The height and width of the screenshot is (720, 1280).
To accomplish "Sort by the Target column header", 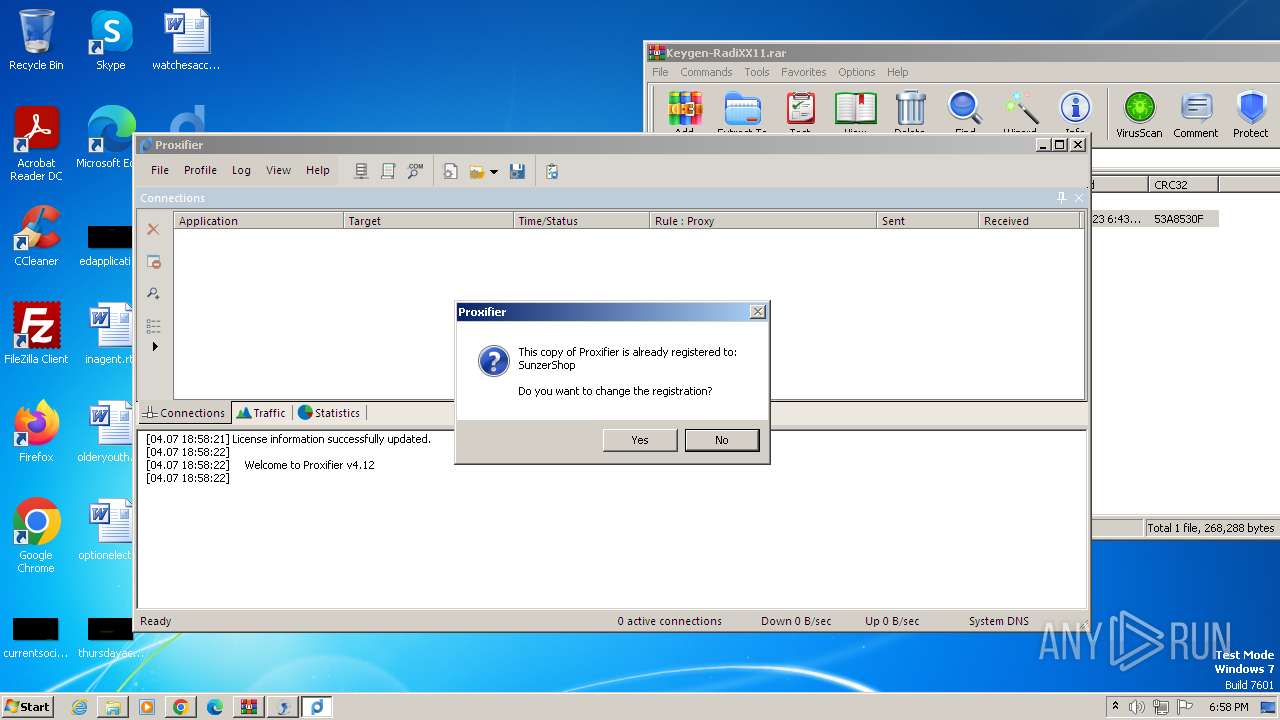I will coord(428,221).
